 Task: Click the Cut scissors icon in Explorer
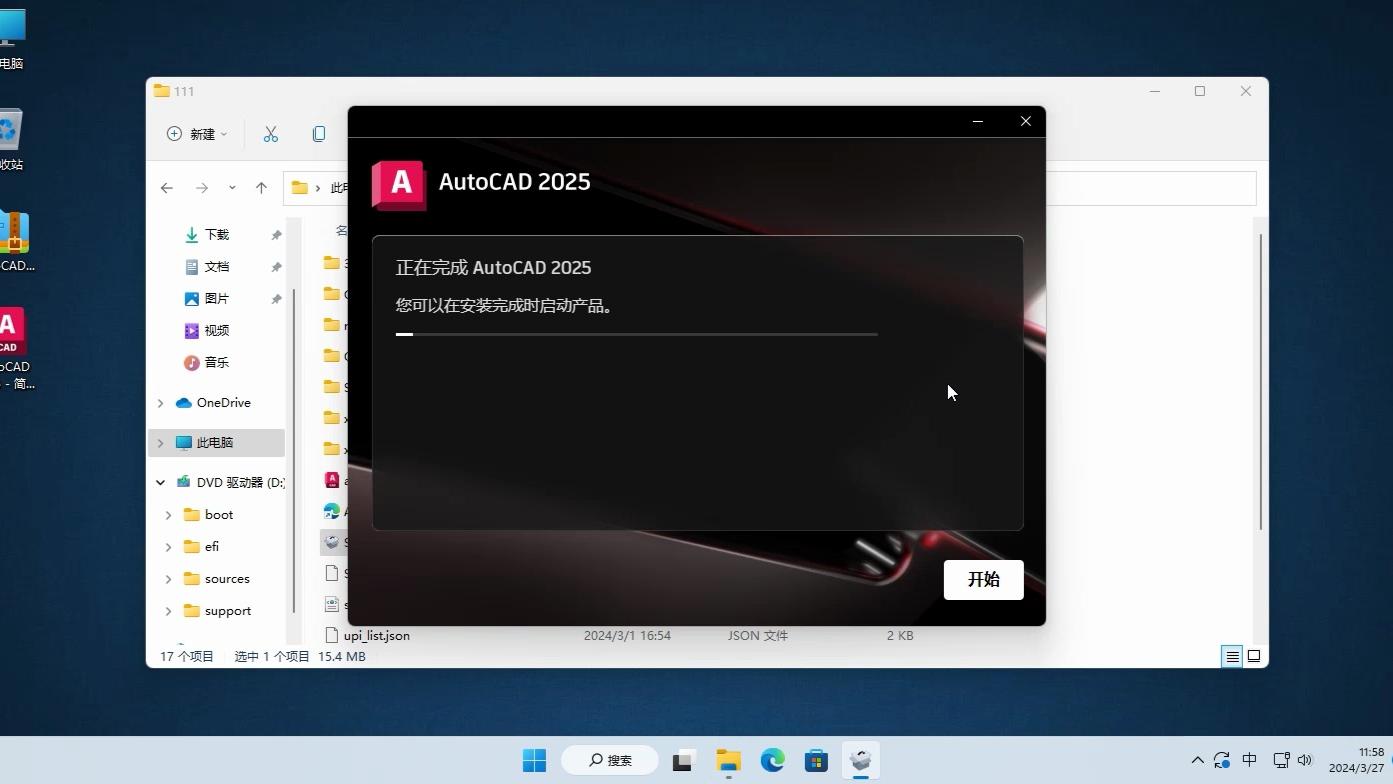(x=270, y=134)
